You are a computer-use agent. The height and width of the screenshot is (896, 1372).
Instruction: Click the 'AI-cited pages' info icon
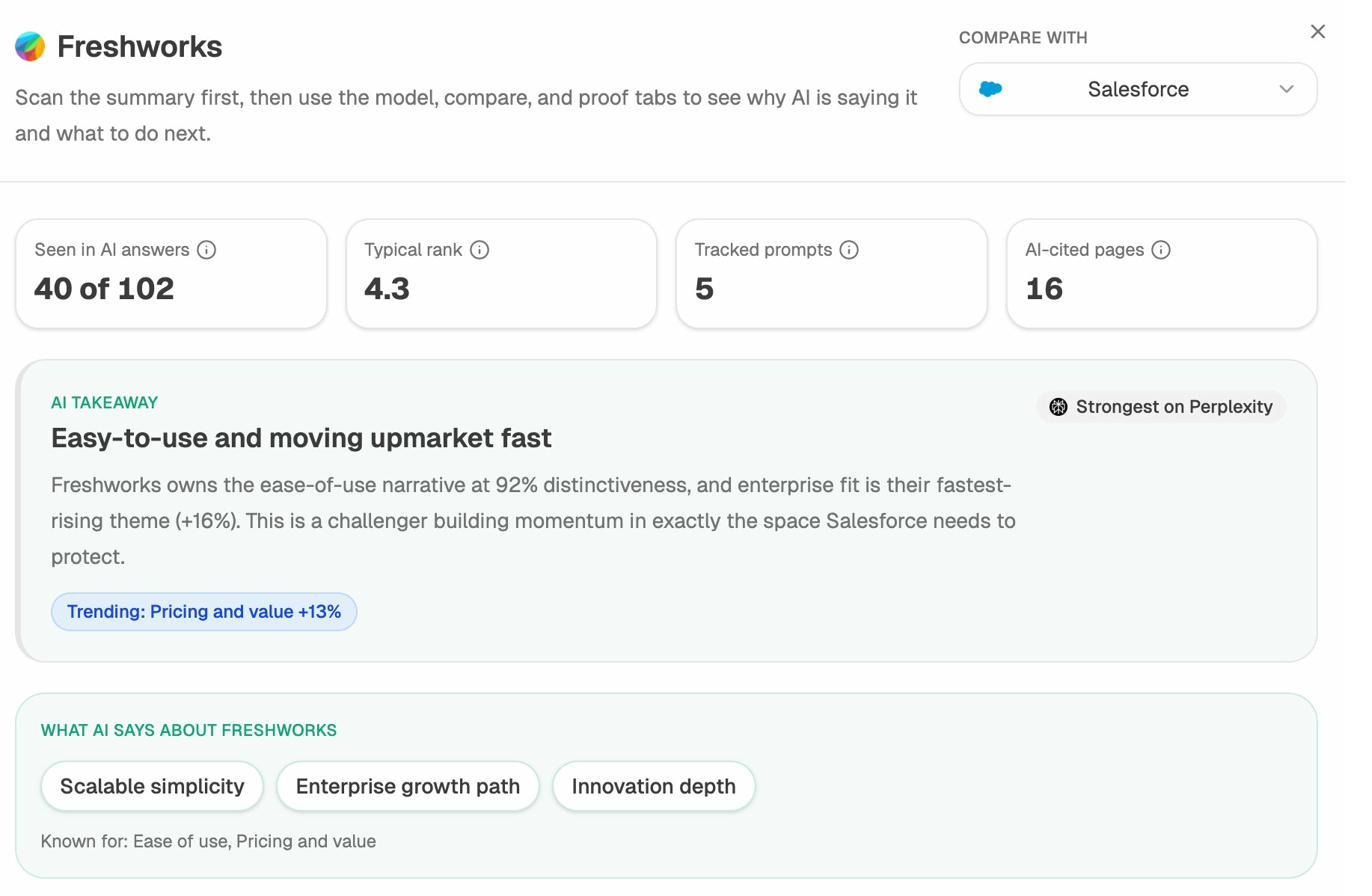tap(1161, 250)
